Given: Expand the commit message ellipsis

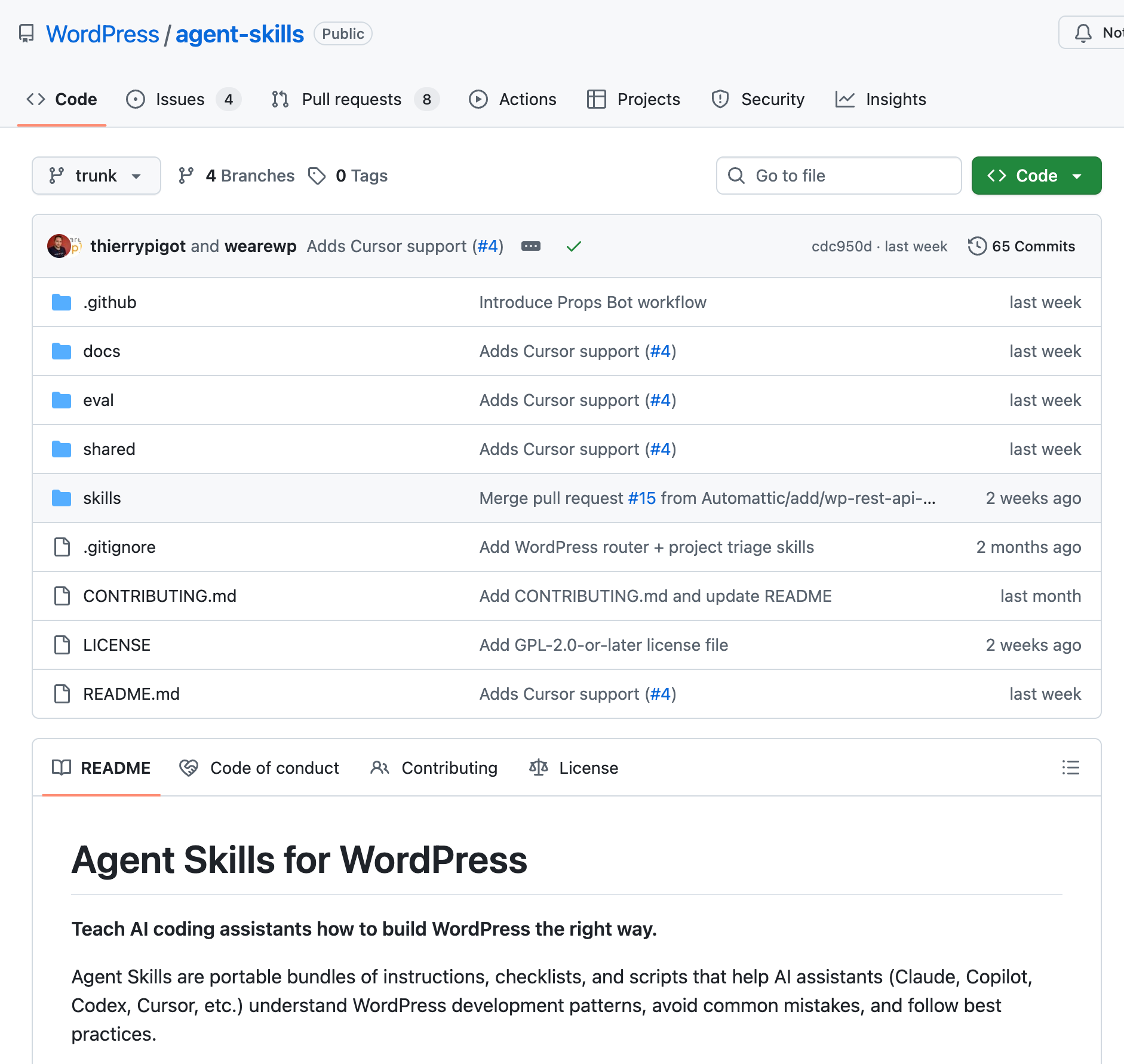Looking at the screenshot, I should coord(531,246).
